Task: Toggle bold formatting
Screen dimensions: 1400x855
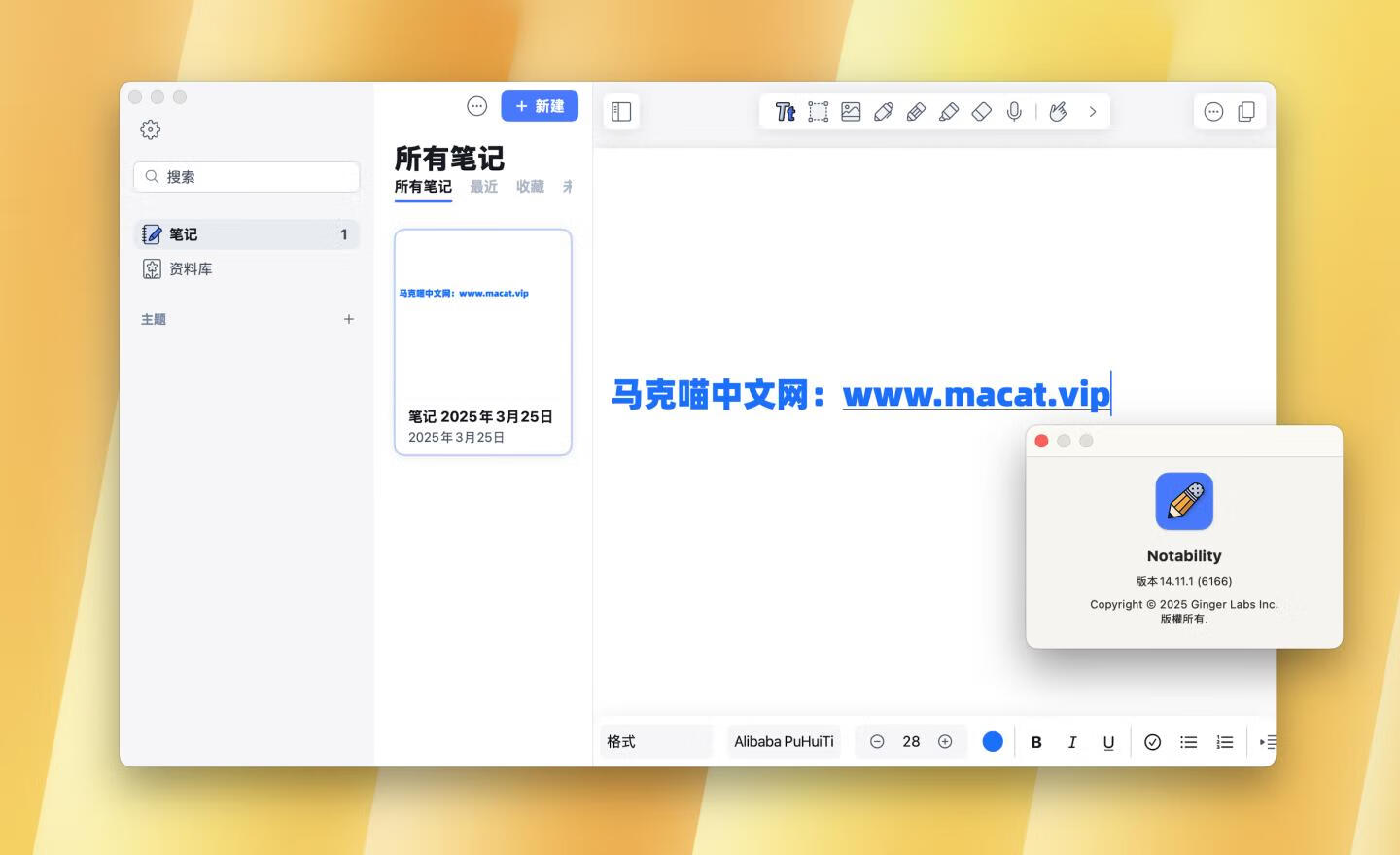Action: click(1036, 742)
